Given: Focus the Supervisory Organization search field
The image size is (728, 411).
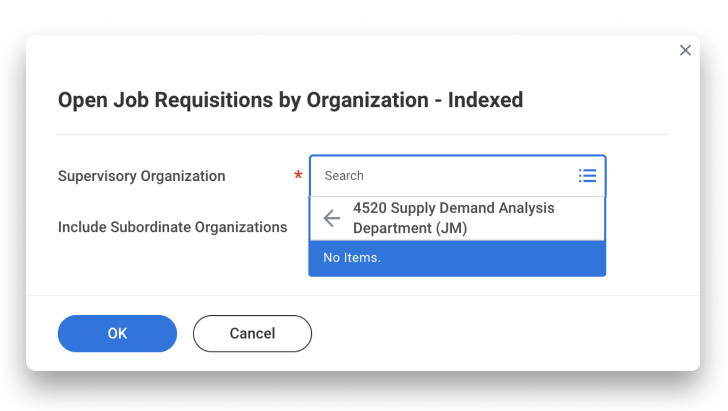Looking at the screenshot, I should click(x=445, y=176).
